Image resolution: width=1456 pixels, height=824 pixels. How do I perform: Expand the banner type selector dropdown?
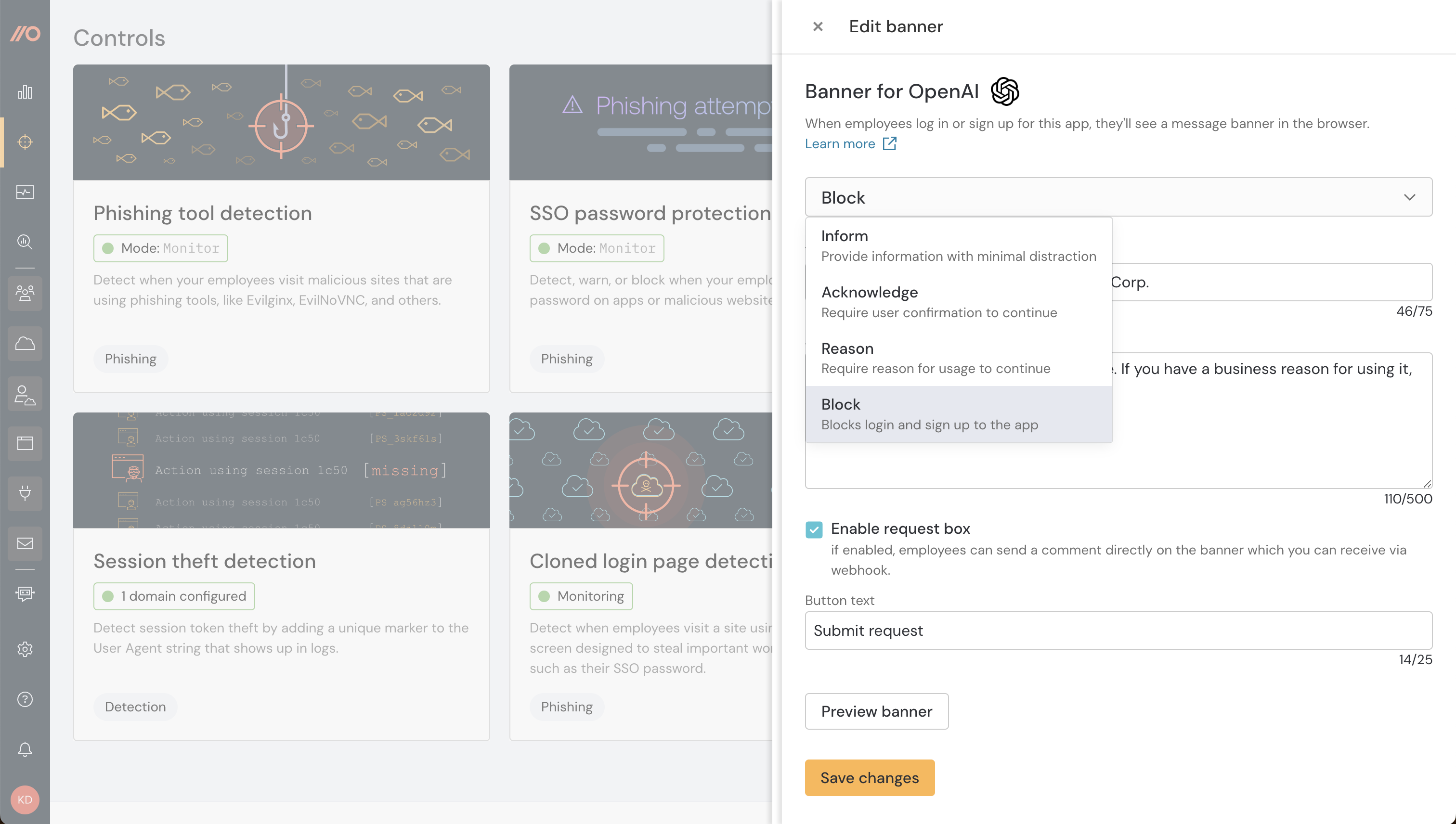point(1118,197)
